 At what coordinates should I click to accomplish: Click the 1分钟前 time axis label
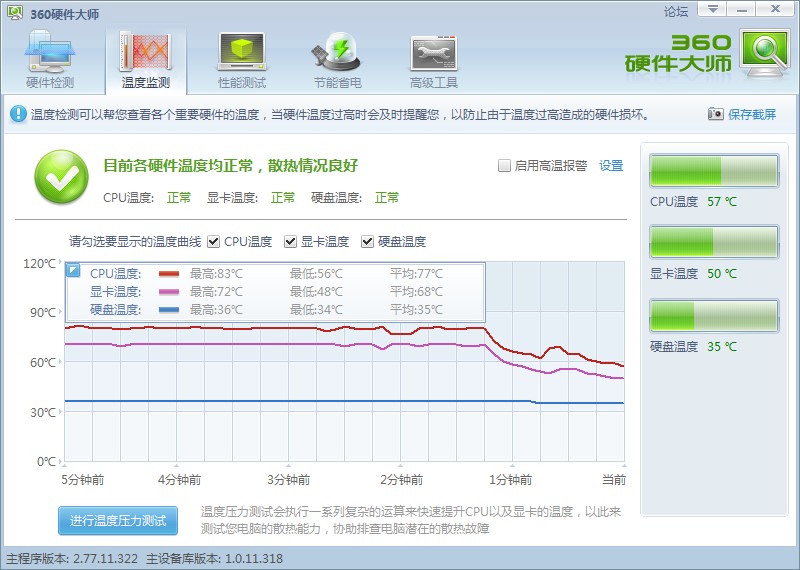tap(510, 480)
